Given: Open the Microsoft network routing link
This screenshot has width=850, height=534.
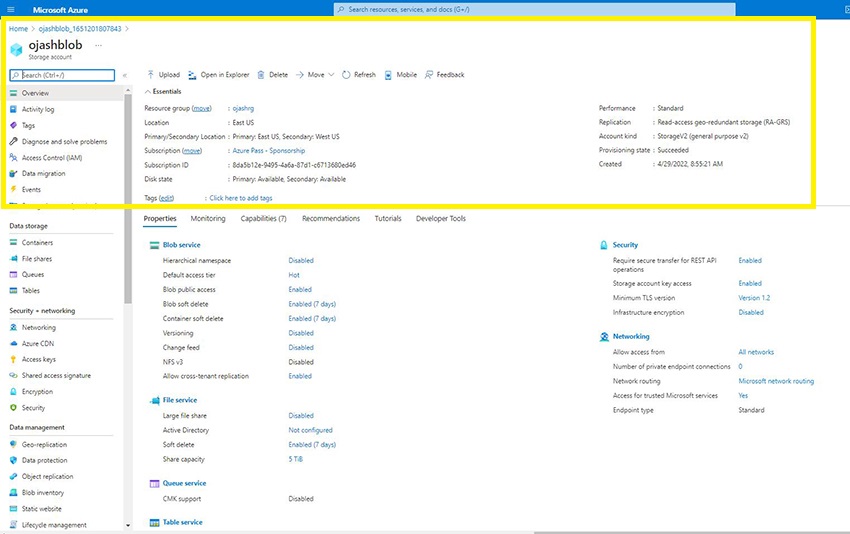Looking at the screenshot, I should [x=776, y=381].
